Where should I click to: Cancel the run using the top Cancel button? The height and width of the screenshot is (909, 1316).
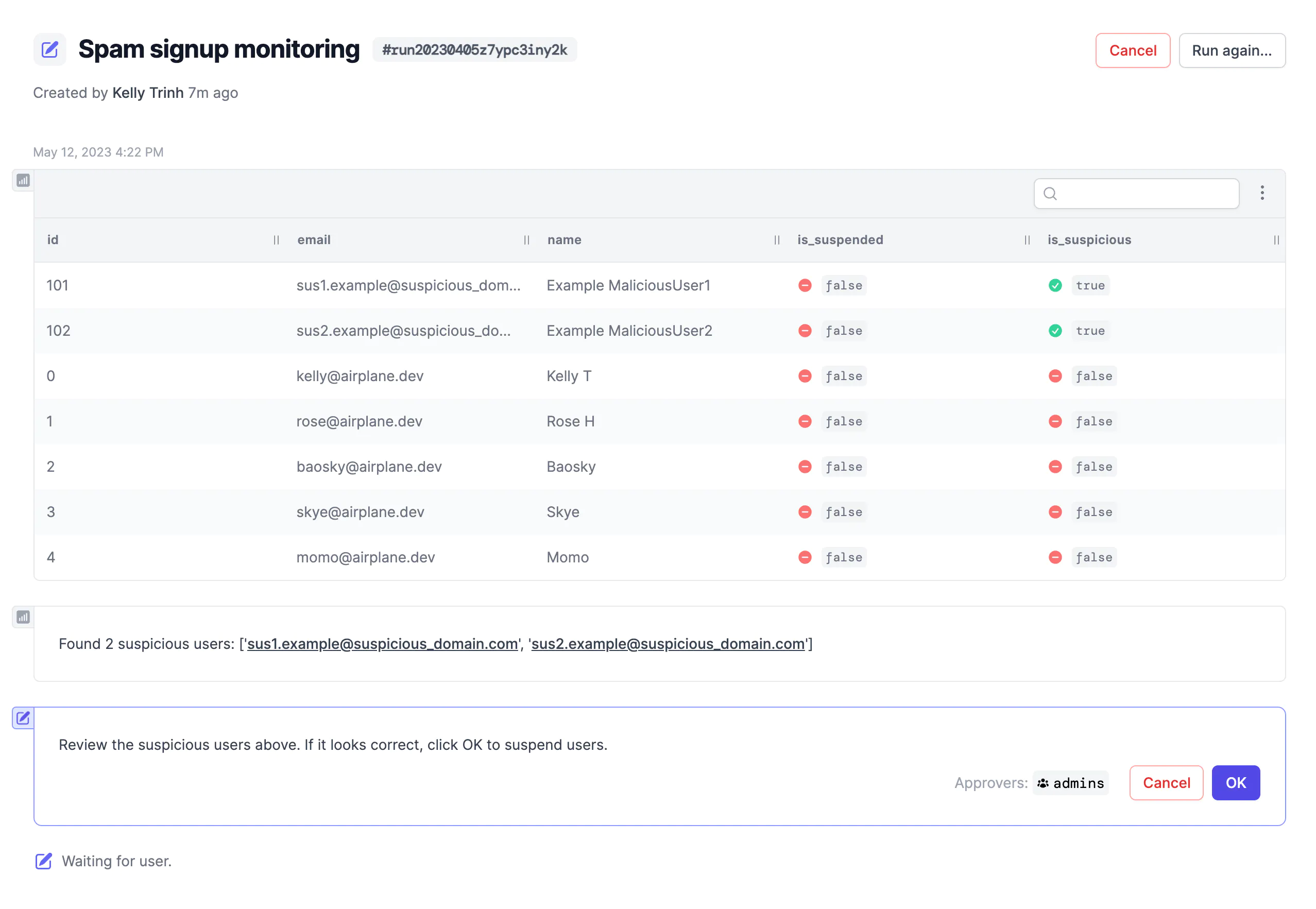point(1132,50)
